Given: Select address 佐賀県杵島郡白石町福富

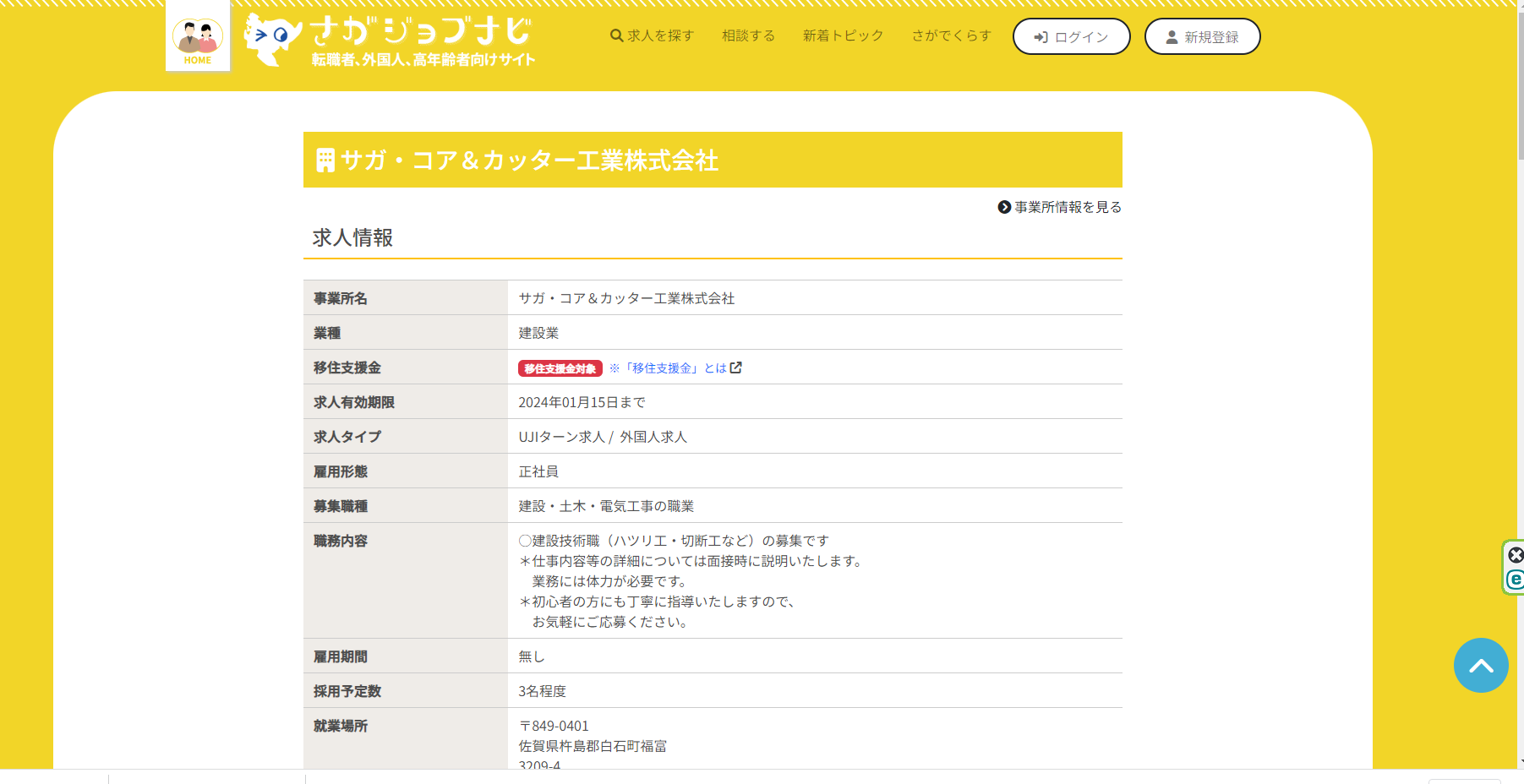Looking at the screenshot, I should click(593, 746).
